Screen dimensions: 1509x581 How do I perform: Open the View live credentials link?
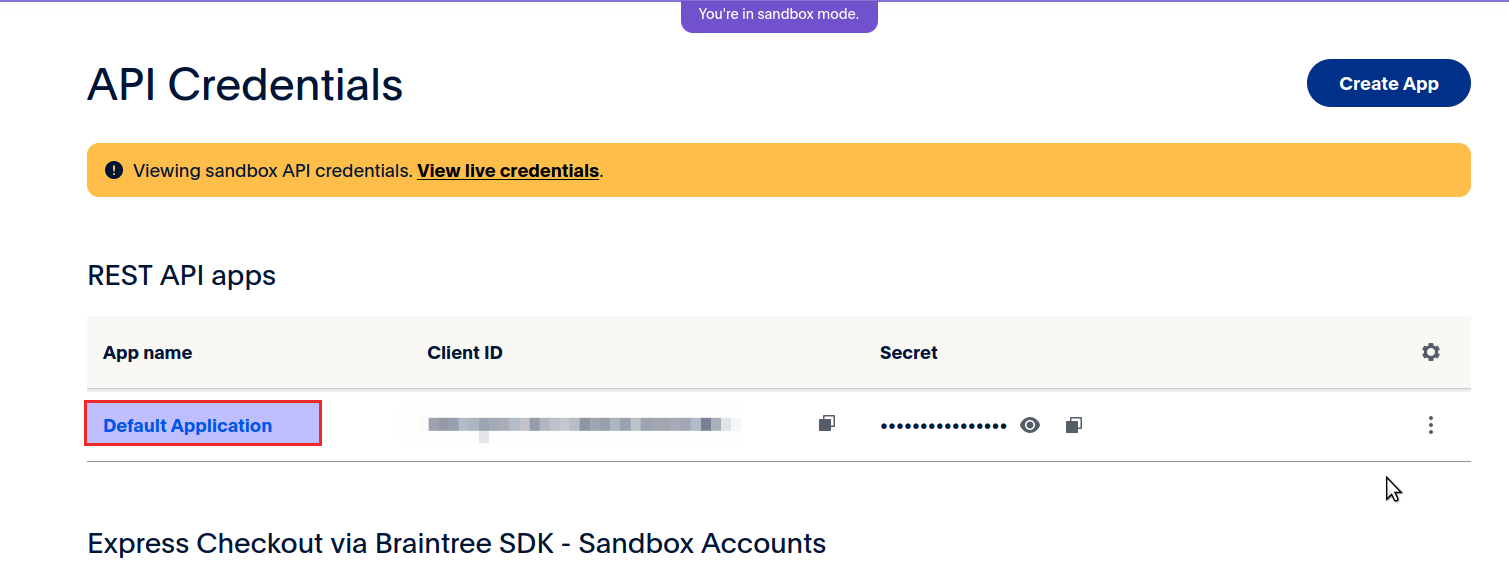(x=508, y=171)
